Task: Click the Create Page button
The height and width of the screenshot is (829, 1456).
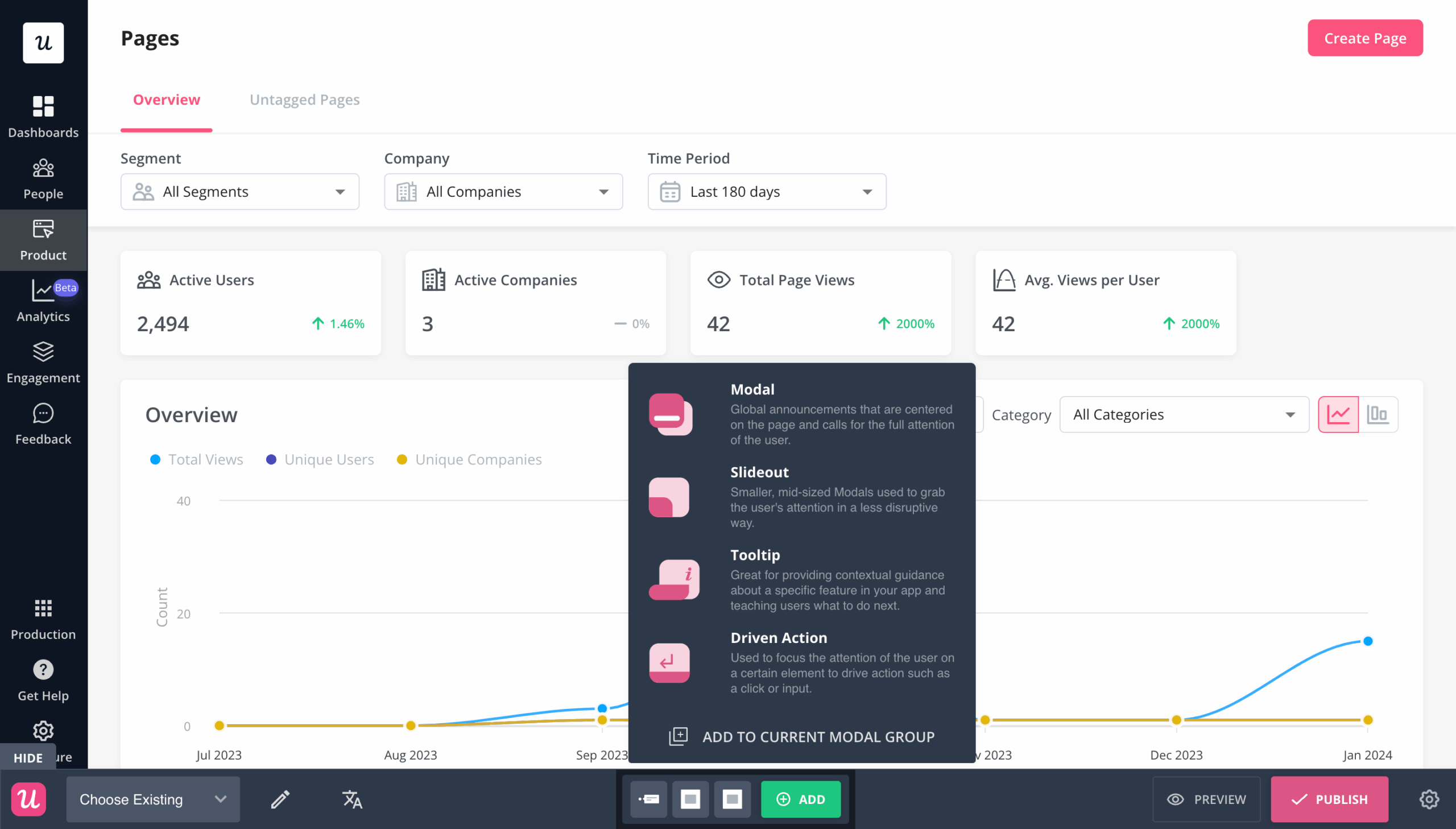Action: [1365, 38]
